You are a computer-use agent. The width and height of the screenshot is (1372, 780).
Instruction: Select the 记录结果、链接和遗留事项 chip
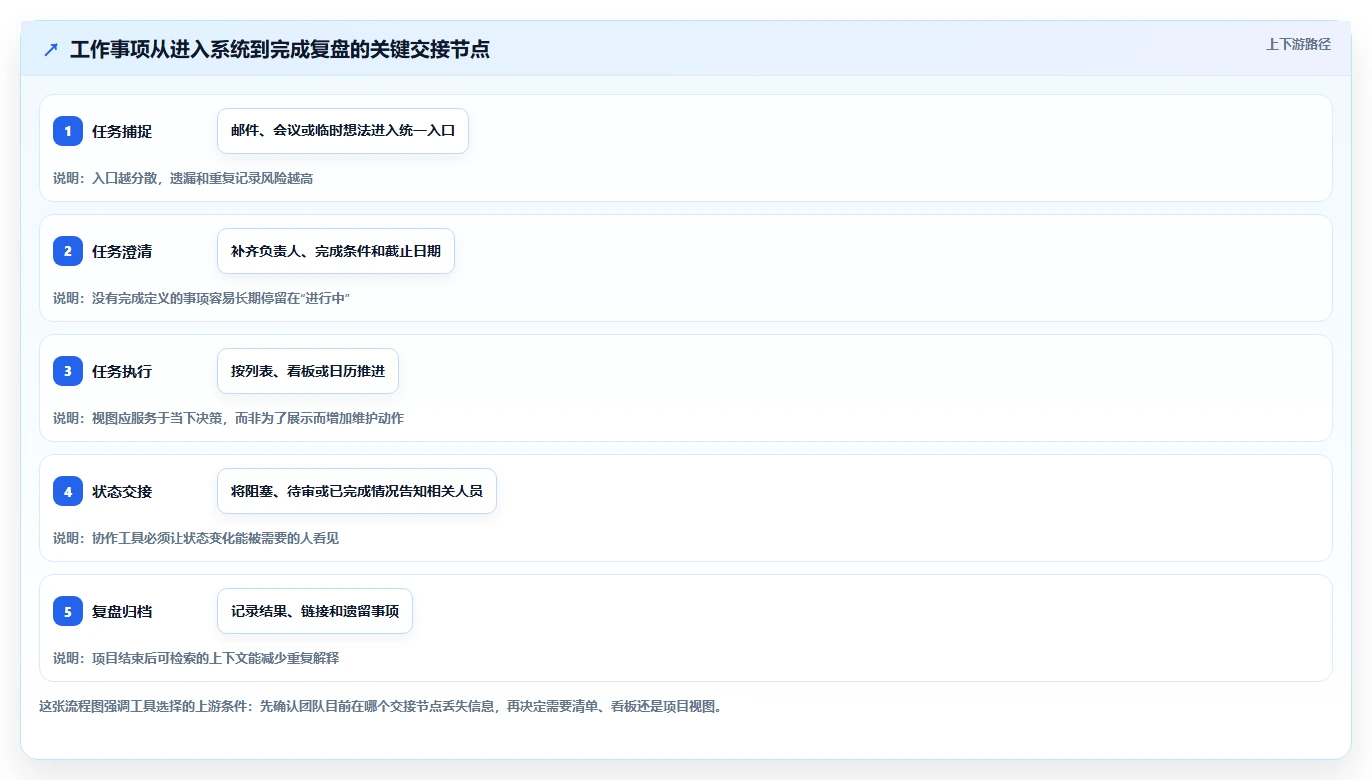tap(315, 611)
